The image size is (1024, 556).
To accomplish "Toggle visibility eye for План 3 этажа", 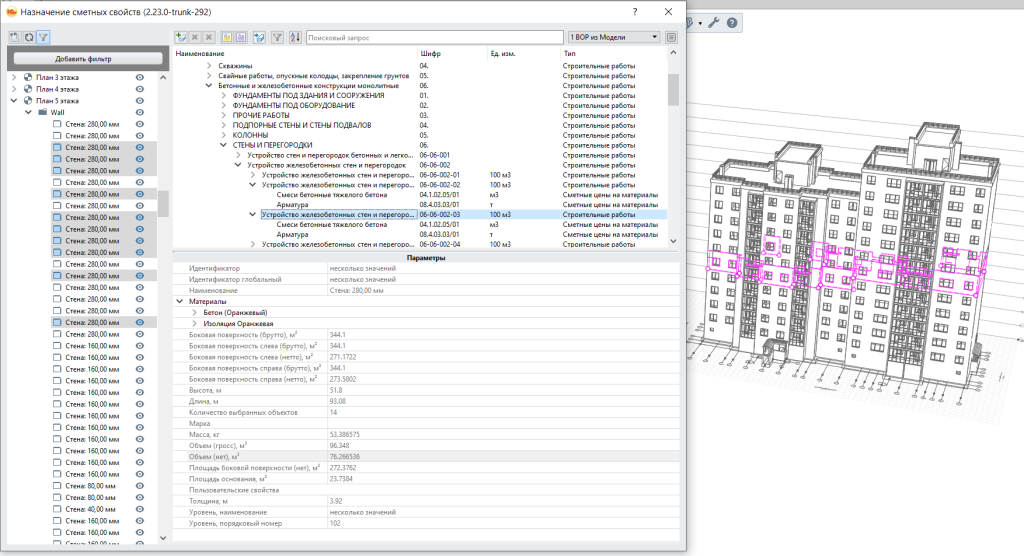I will pyautogui.click(x=140, y=76).
